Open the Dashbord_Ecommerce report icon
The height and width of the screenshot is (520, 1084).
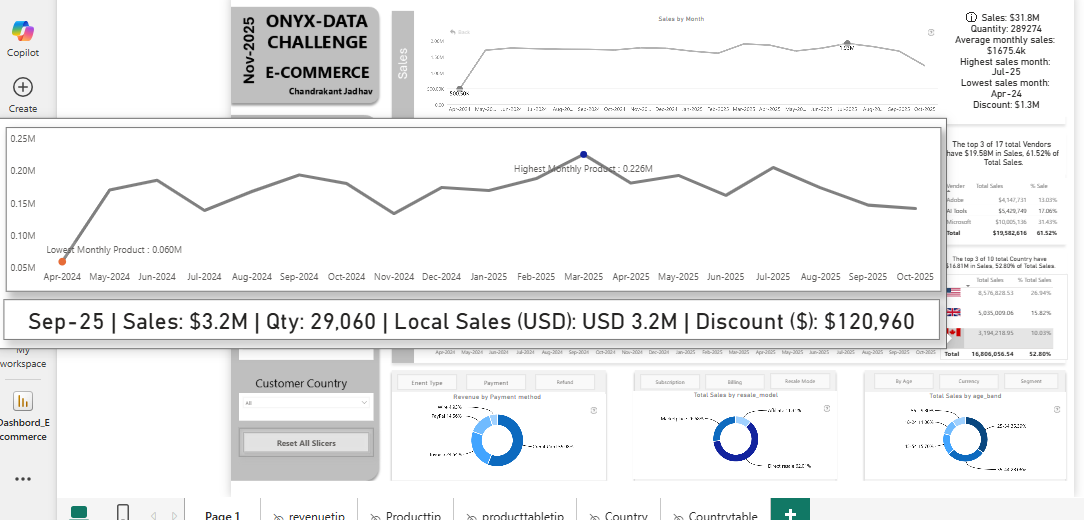[x=23, y=401]
